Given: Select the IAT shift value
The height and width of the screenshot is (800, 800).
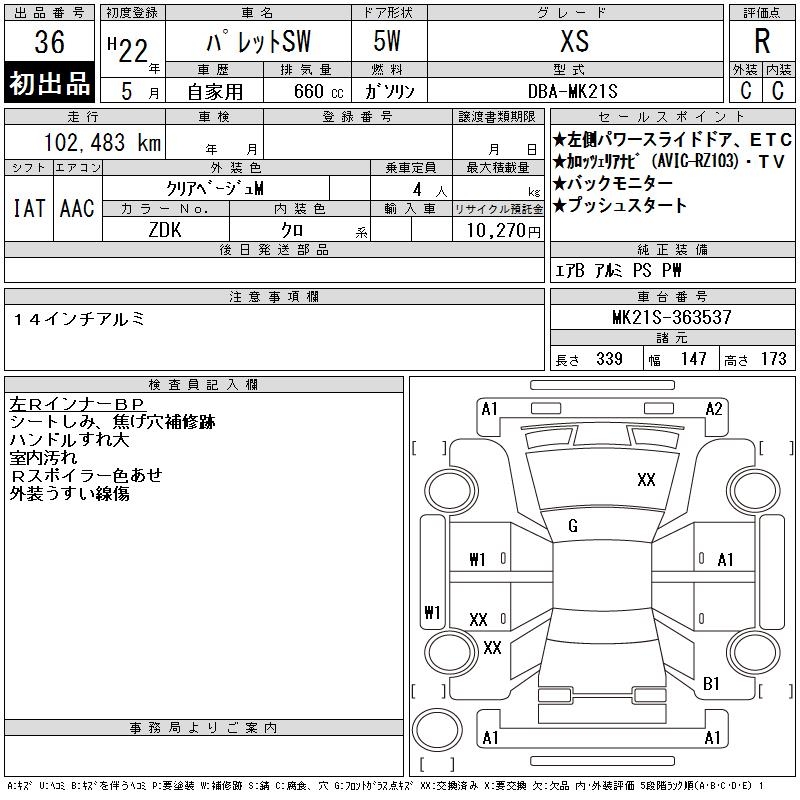Looking at the screenshot, I should tap(29, 208).
